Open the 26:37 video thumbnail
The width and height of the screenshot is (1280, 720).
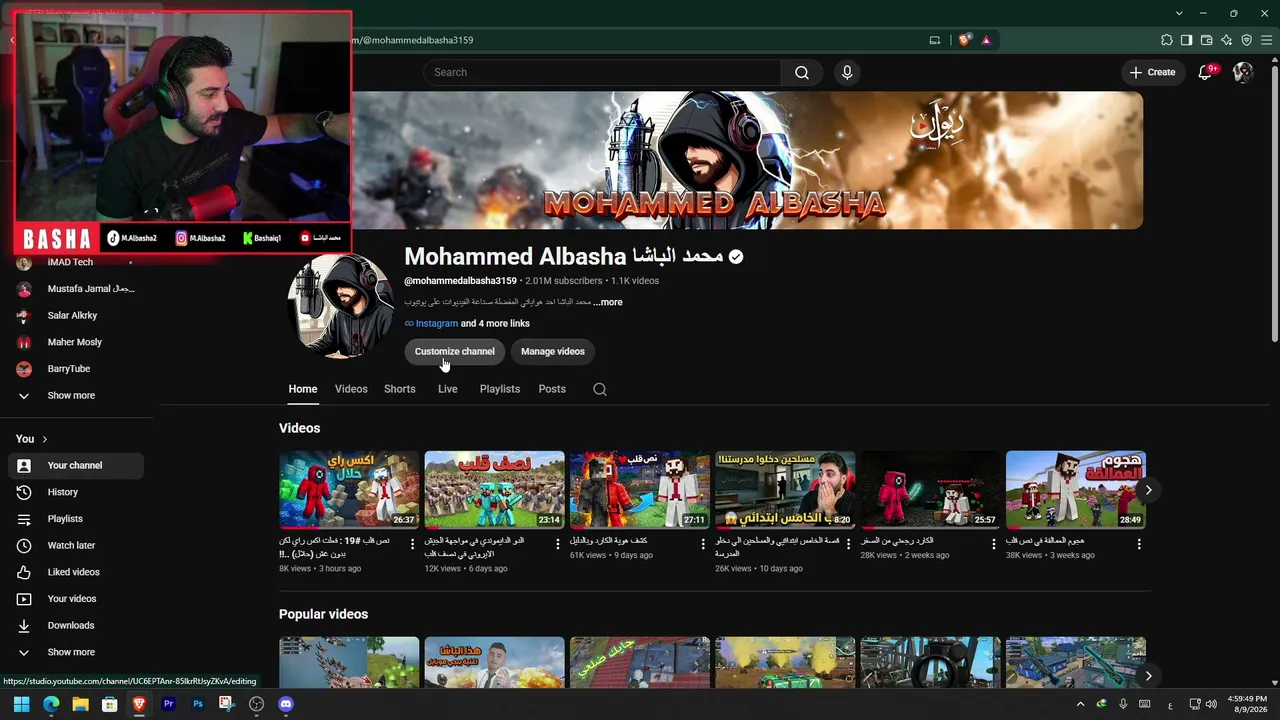[349, 490]
